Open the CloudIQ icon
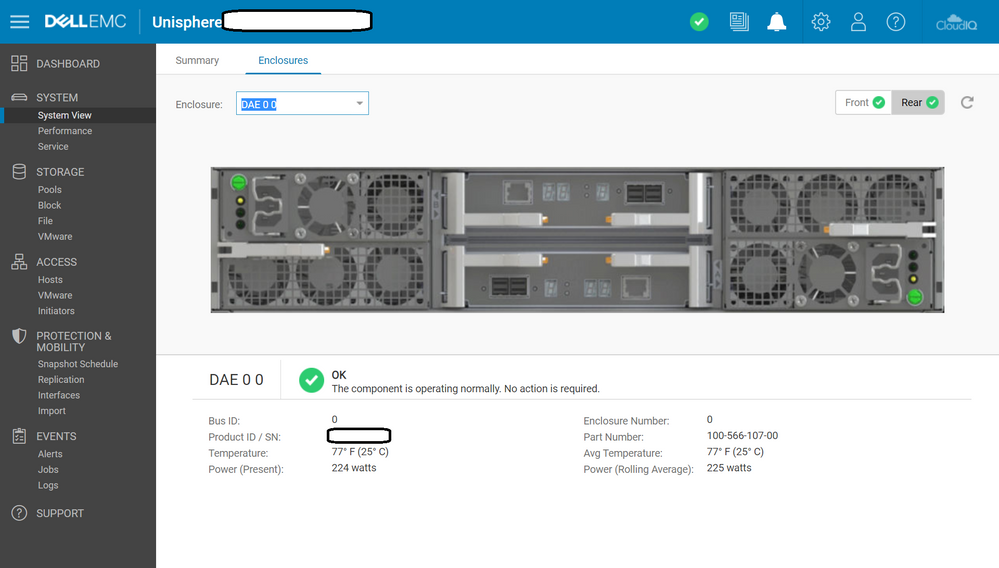 [x=954, y=22]
